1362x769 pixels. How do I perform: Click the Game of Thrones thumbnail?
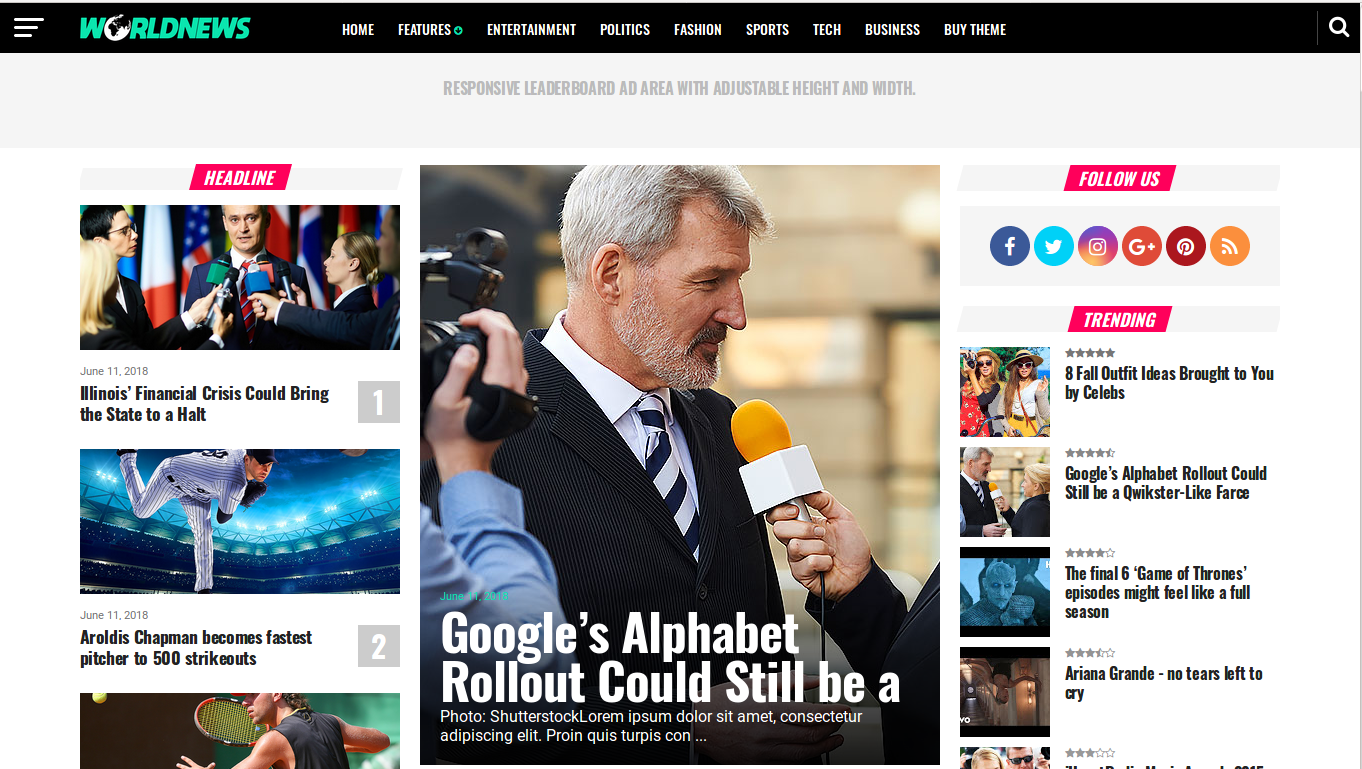click(1005, 592)
